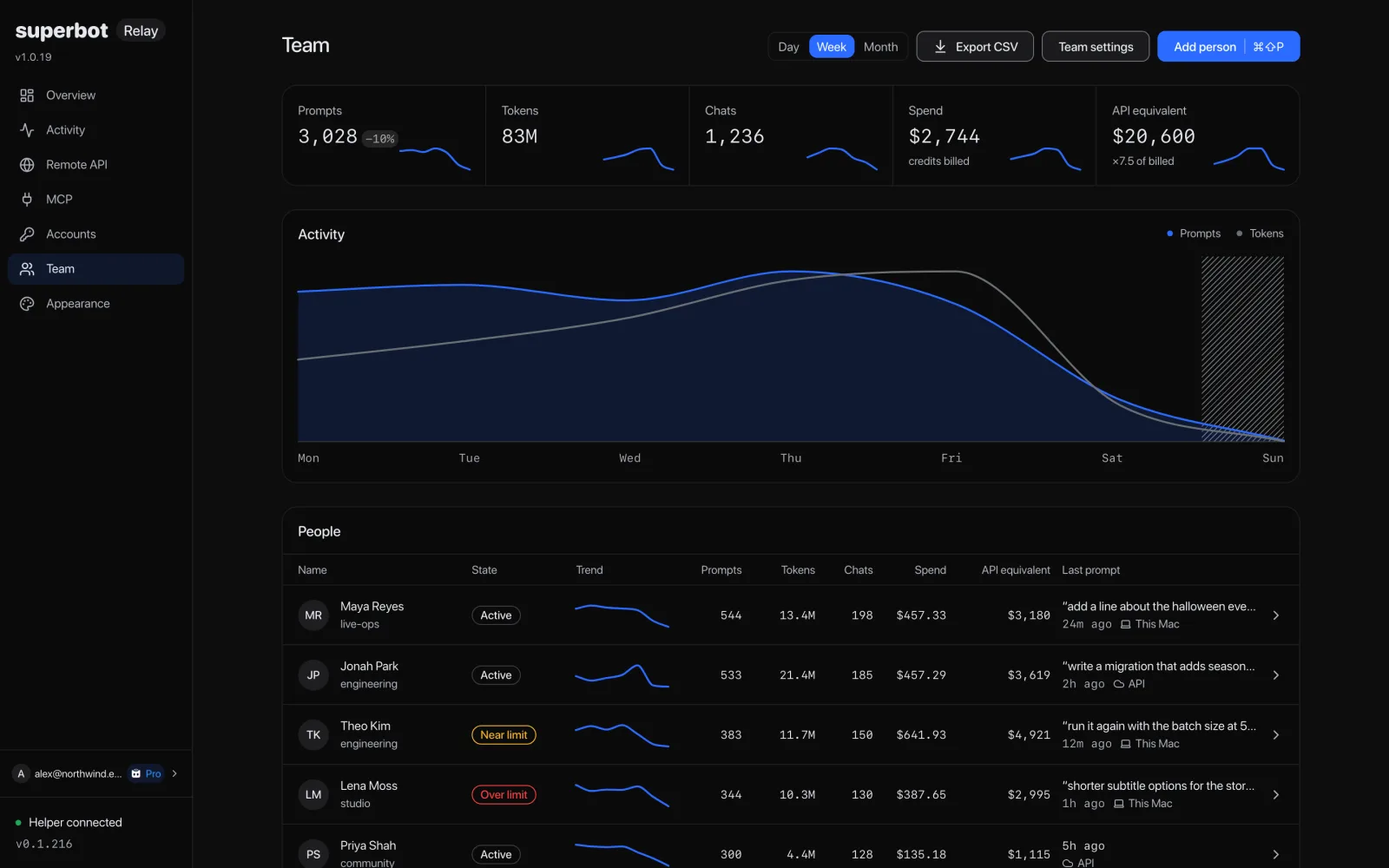Click the Remote API globe icon
Image resolution: width=1389 pixels, height=868 pixels.
[27, 165]
